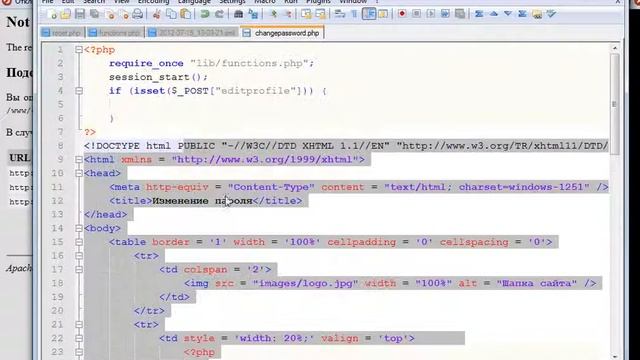Click the "images/logo.jpg" string in line 18
The height and width of the screenshot is (360, 640).
pyautogui.click(x=305, y=283)
